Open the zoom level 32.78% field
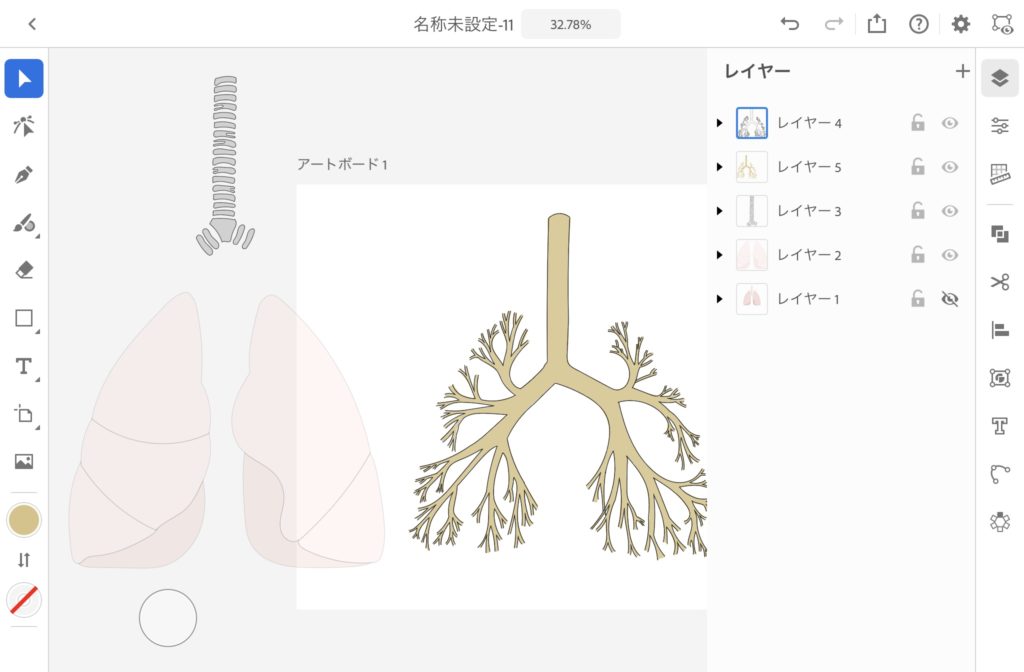 [571, 25]
